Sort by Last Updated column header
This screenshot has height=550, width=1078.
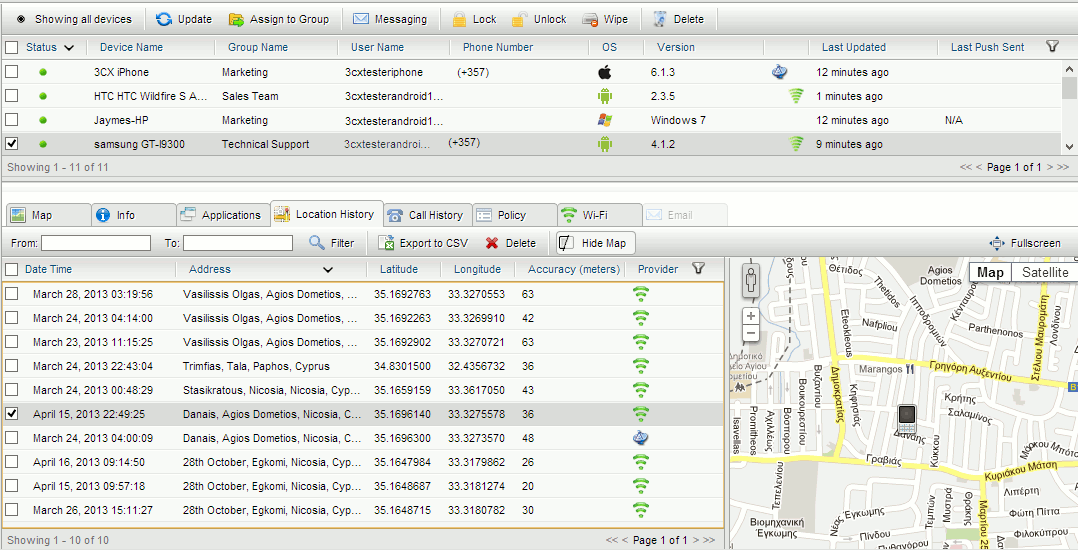click(x=853, y=47)
